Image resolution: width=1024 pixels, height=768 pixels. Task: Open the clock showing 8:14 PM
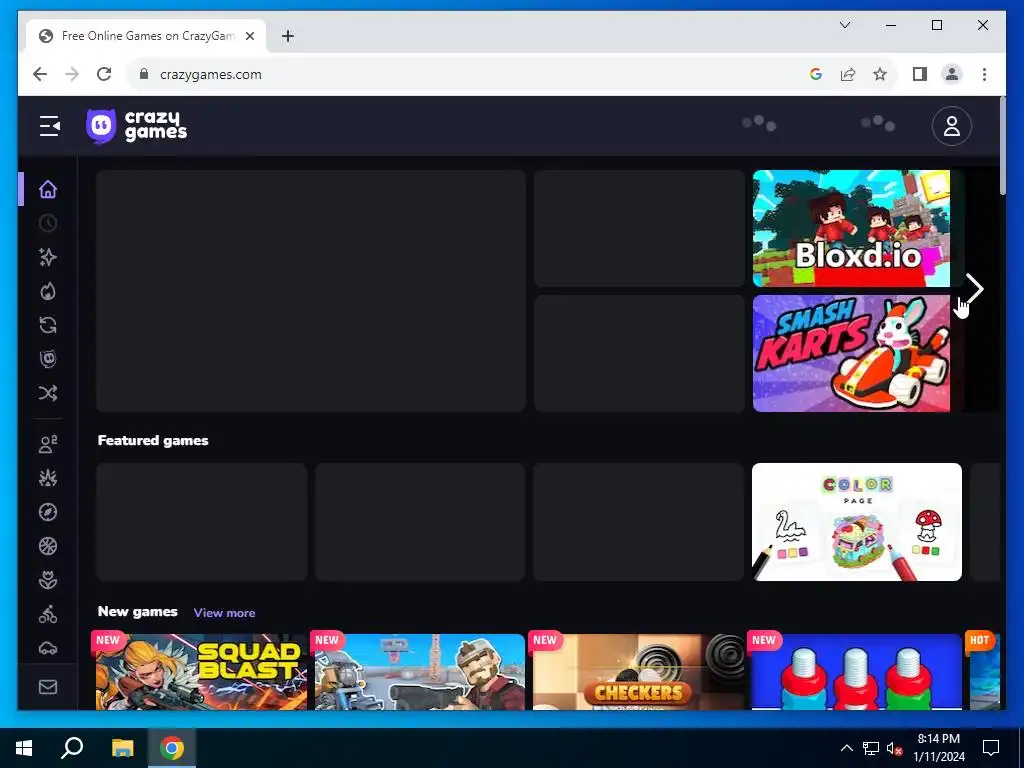pos(939,748)
